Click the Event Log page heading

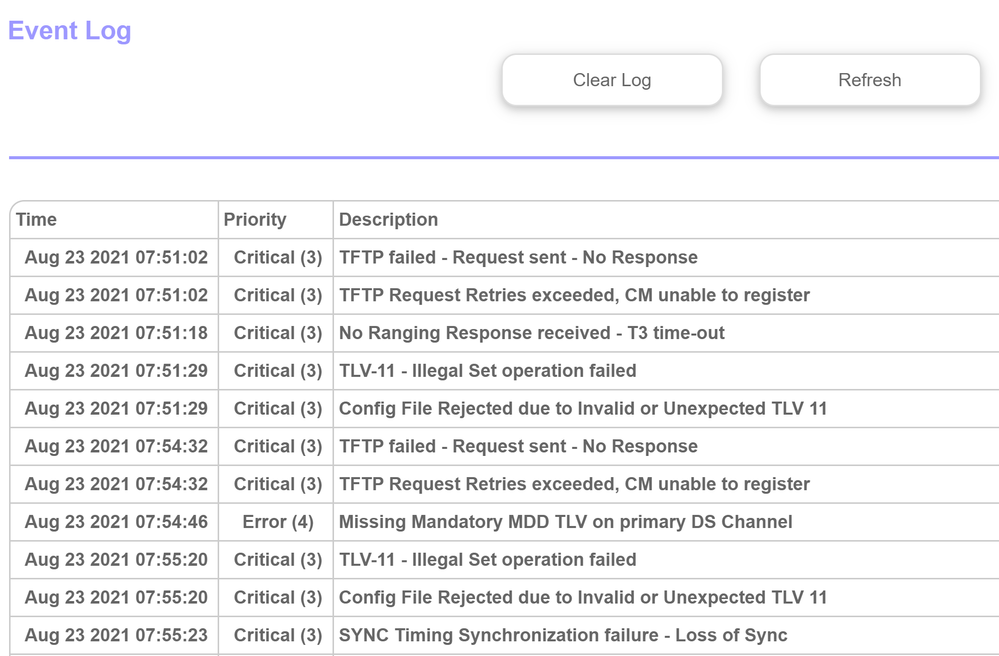70,31
